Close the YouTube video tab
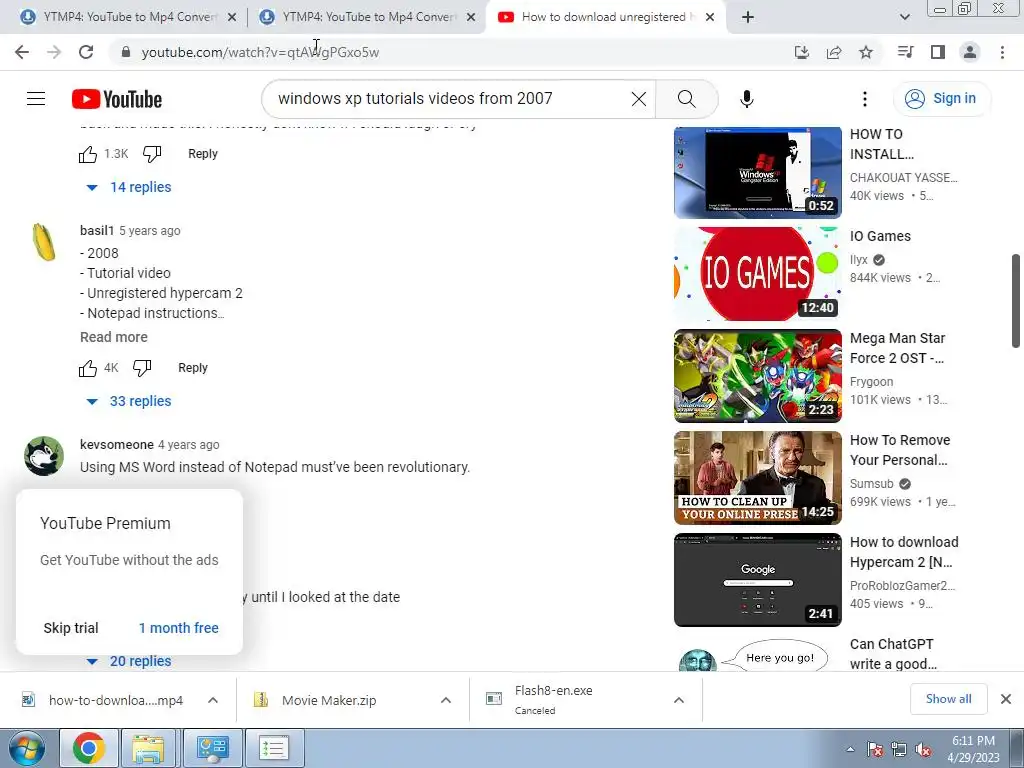 click(x=710, y=17)
